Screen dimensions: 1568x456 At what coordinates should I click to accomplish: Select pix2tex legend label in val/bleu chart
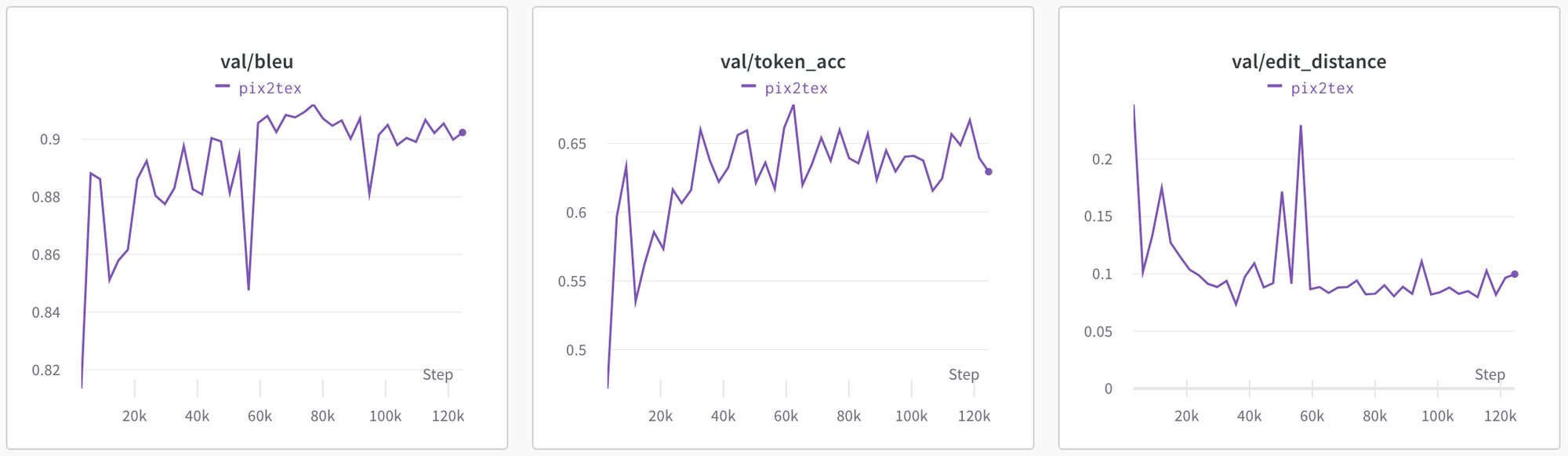pyautogui.click(x=270, y=89)
